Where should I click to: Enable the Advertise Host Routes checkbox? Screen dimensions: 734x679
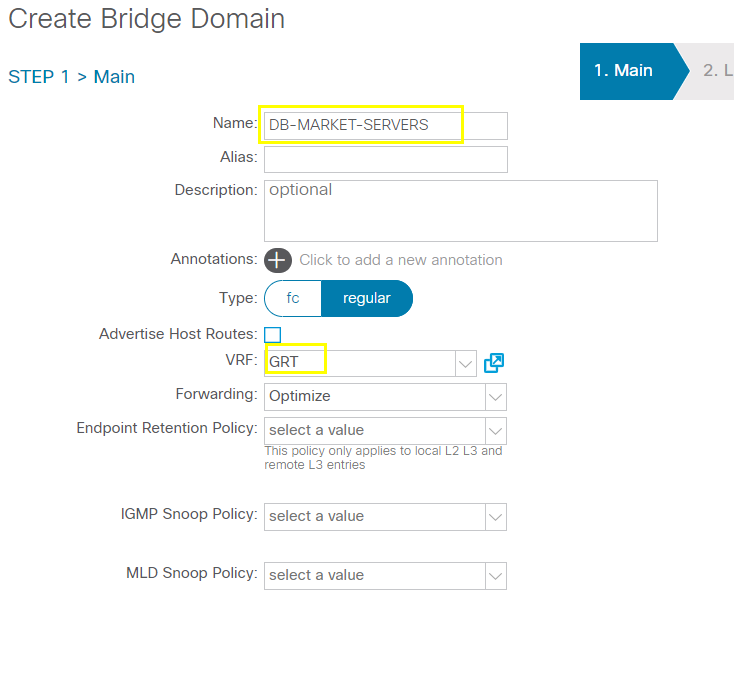point(272,335)
